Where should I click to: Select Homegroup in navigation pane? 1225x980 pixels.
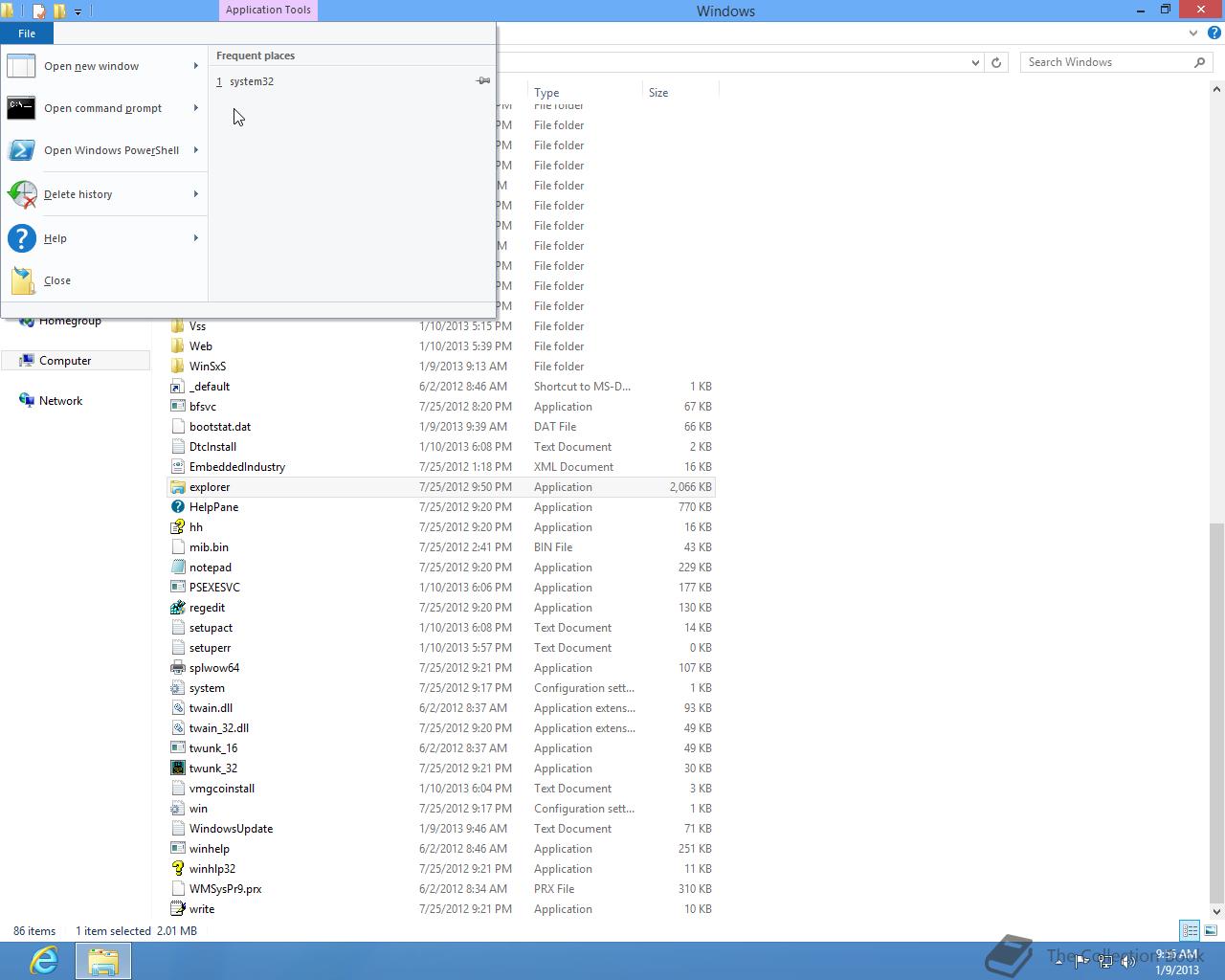tap(70, 322)
